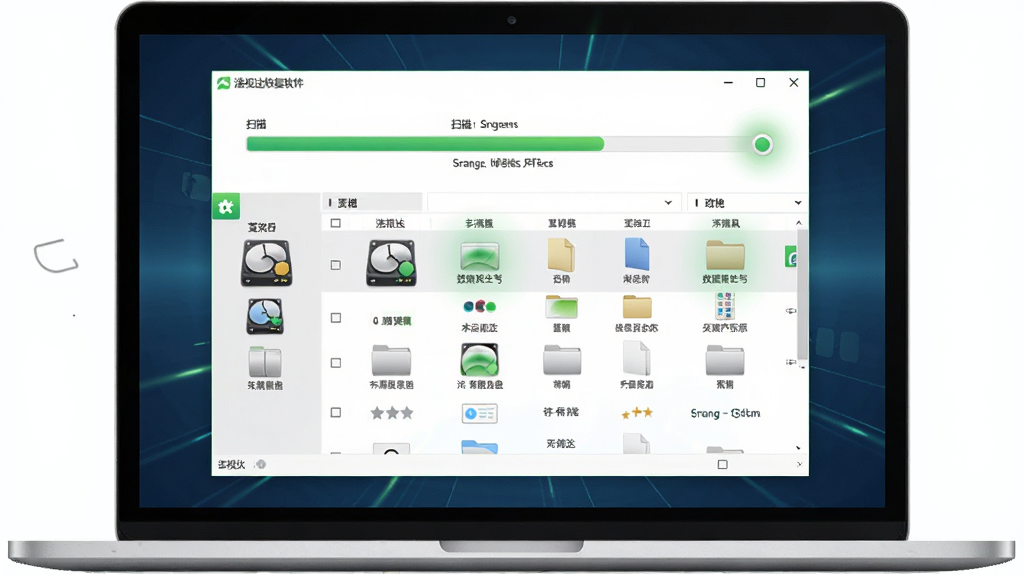Open the glowing tan folder in the first row
The width and height of the screenshot is (1024, 576).
pos(725,255)
